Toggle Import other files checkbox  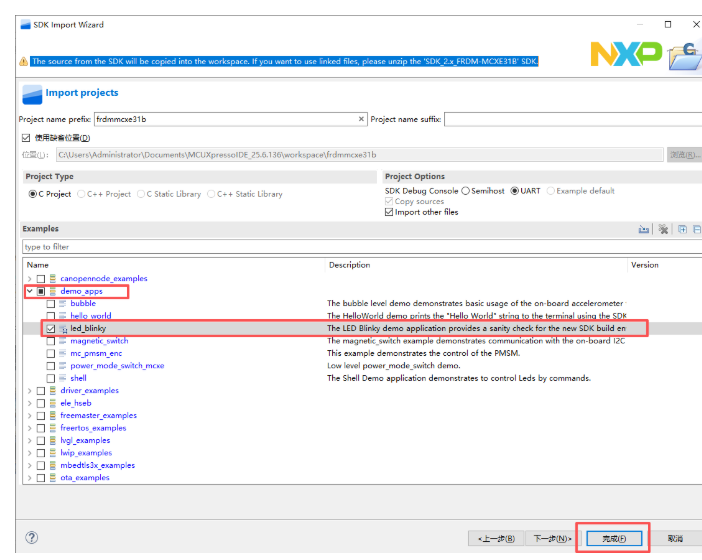(389, 212)
